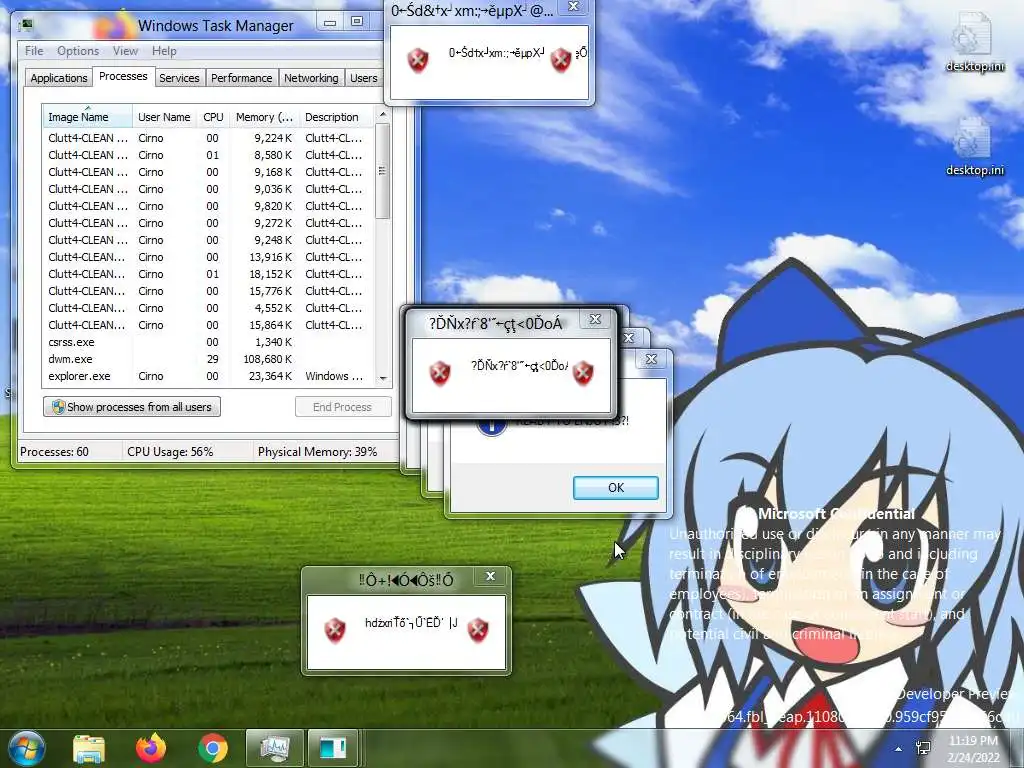Image resolution: width=1024 pixels, height=768 pixels.
Task: Open the Windows Start orb
Action: [x=26, y=748]
